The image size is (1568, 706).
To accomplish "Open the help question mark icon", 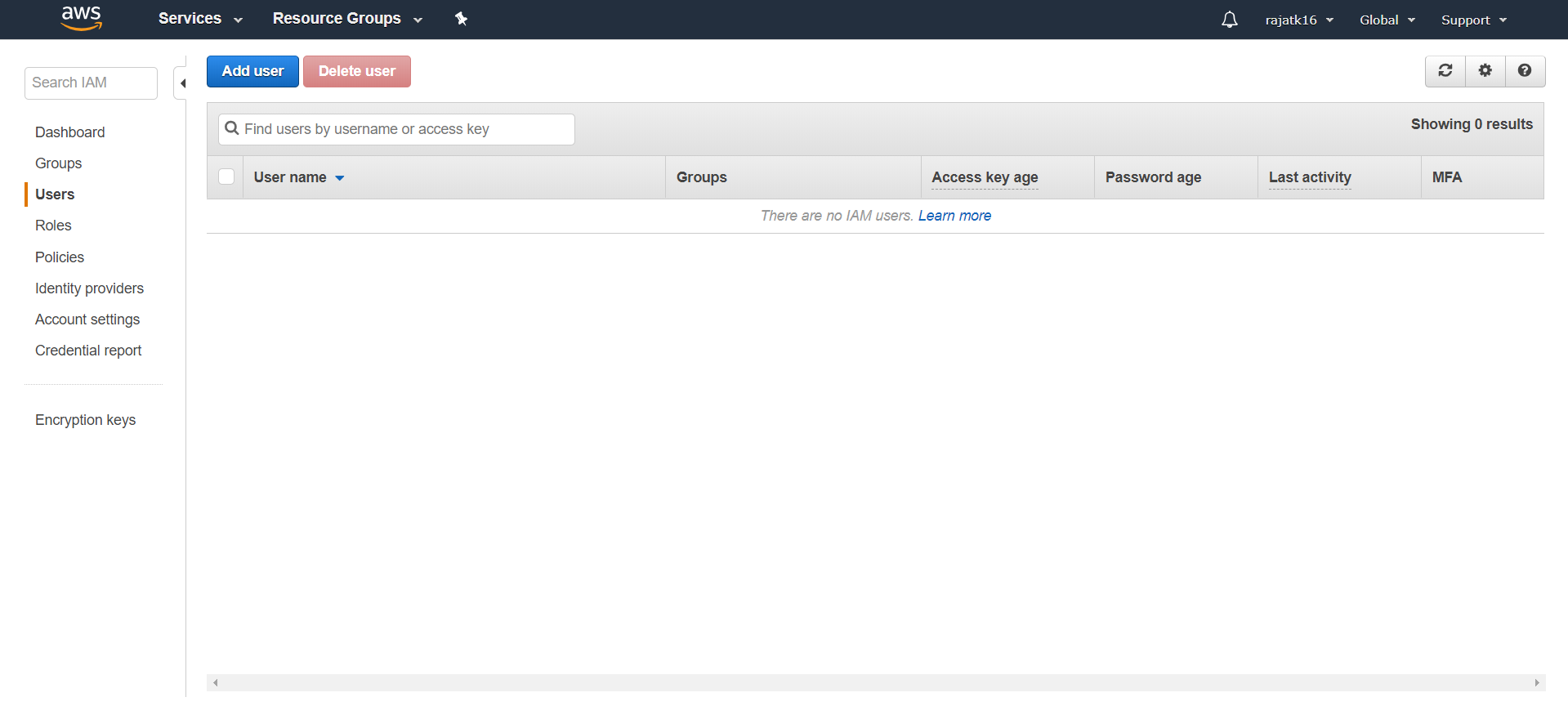I will (x=1525, y=71).
